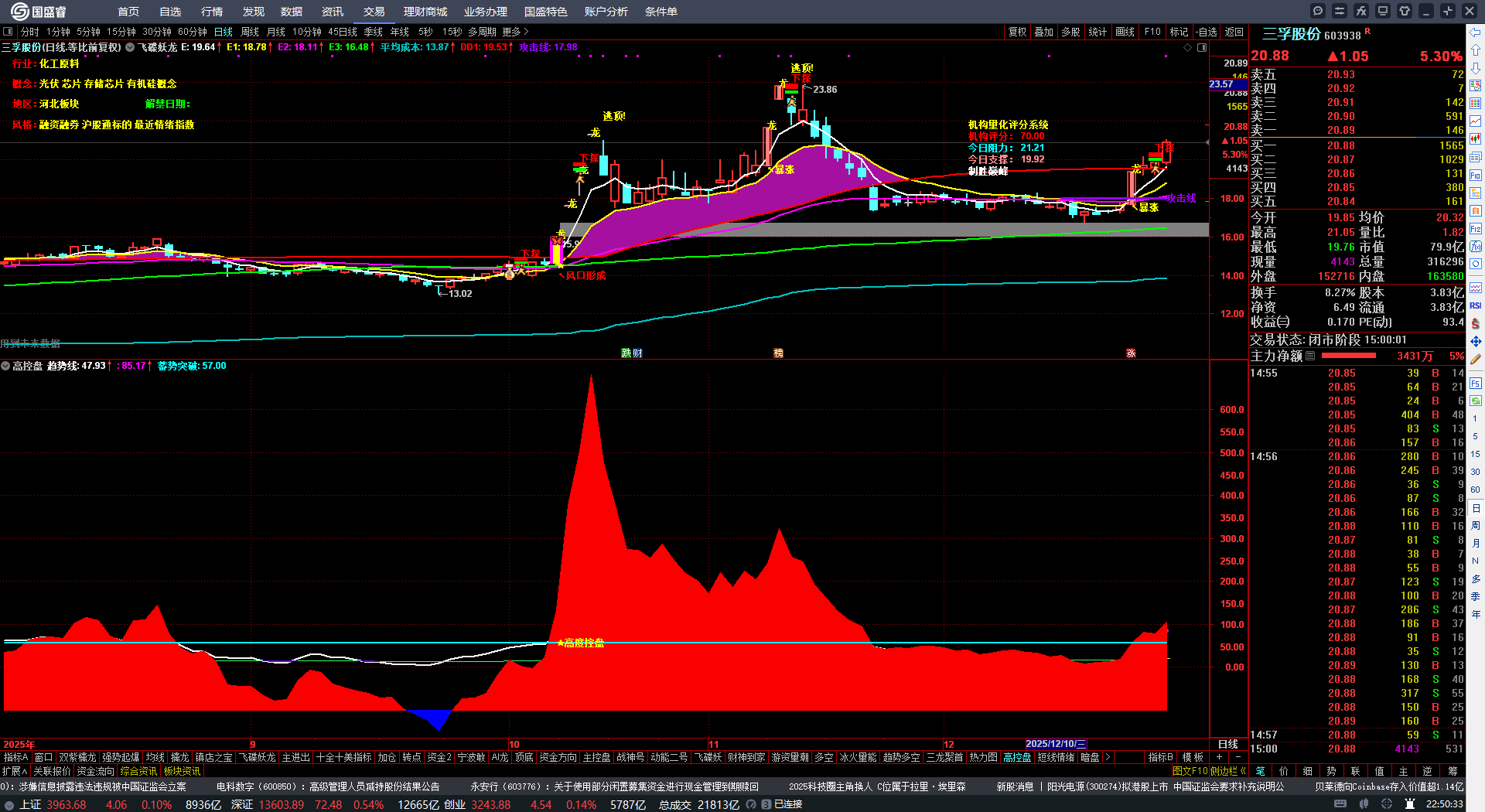1485x812 pixels.
Task: Select the pencil drawing tool in sidebar
Action: (x=1476, y=359)
